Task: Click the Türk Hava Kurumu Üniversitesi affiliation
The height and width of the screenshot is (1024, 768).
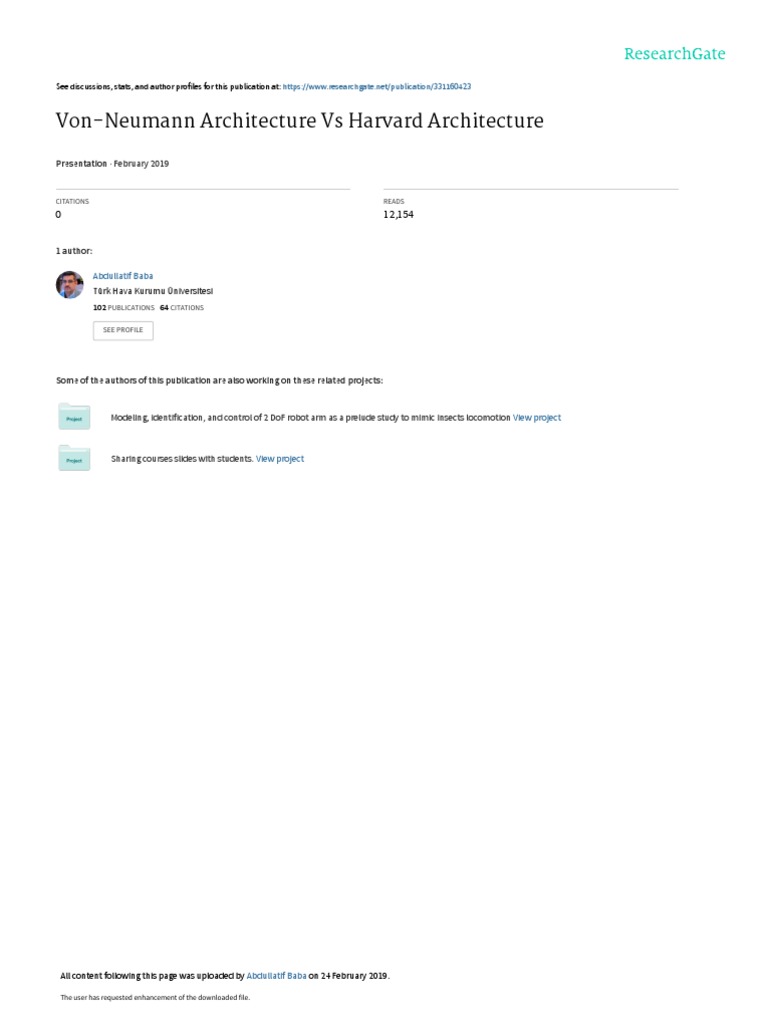Action: [153, 291]
